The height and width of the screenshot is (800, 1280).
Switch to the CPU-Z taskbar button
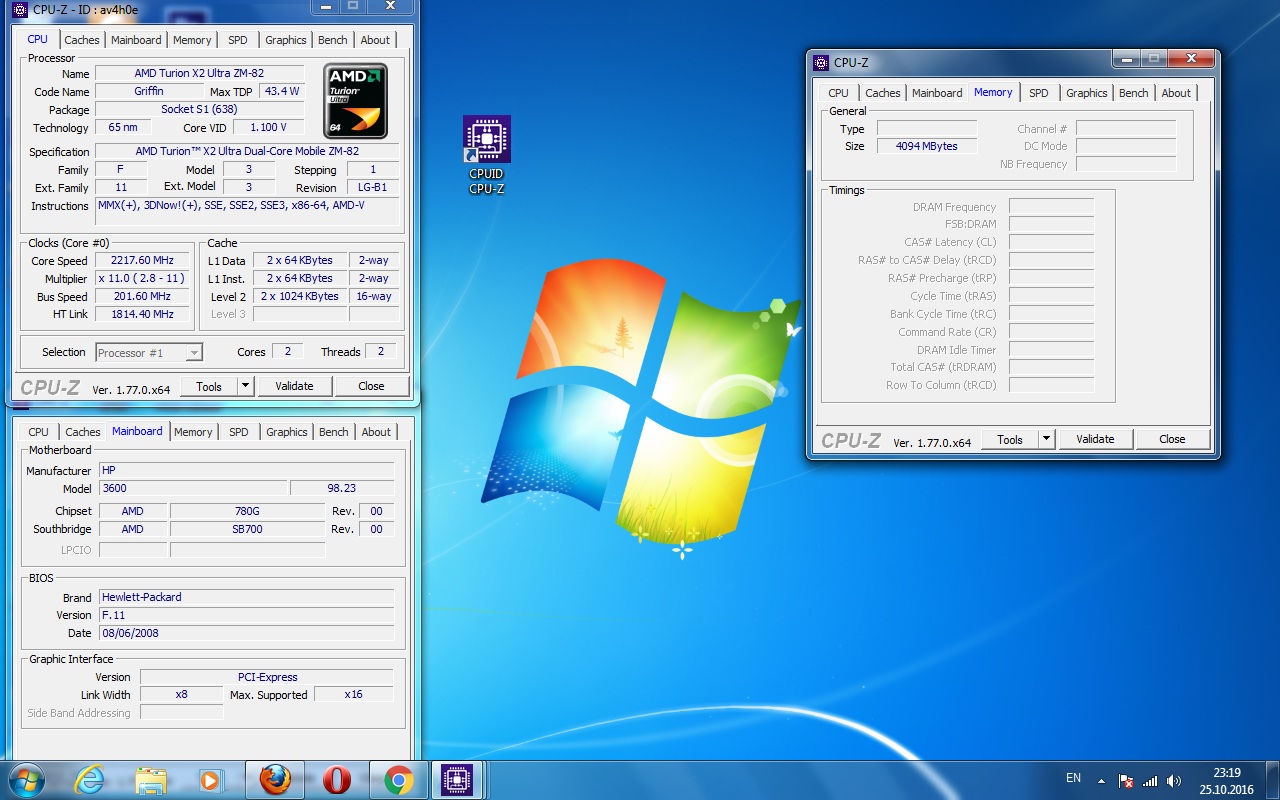[458, 780]
